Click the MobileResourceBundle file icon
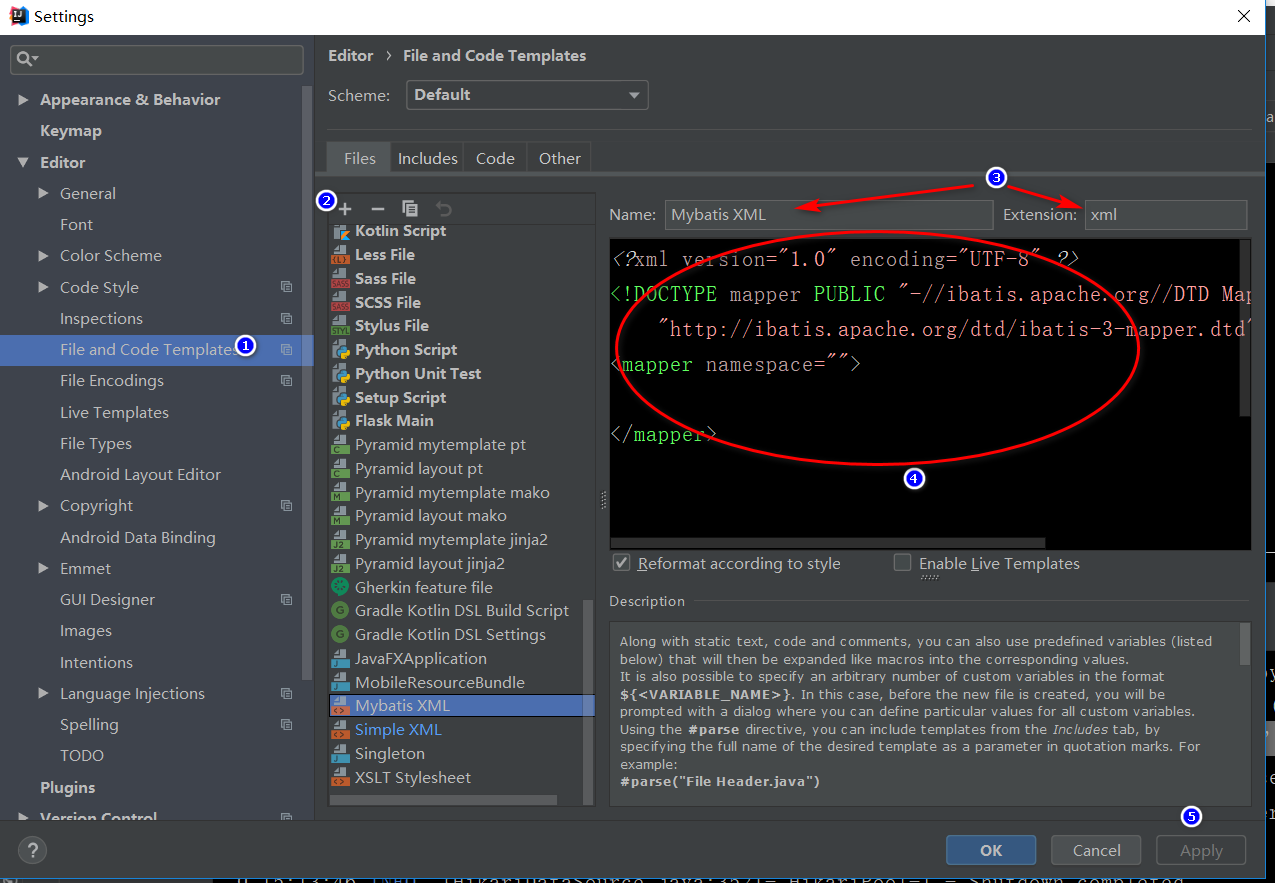Image resolution: width=1275 pixels, height=883 pixels. click(x=340, y=683)
